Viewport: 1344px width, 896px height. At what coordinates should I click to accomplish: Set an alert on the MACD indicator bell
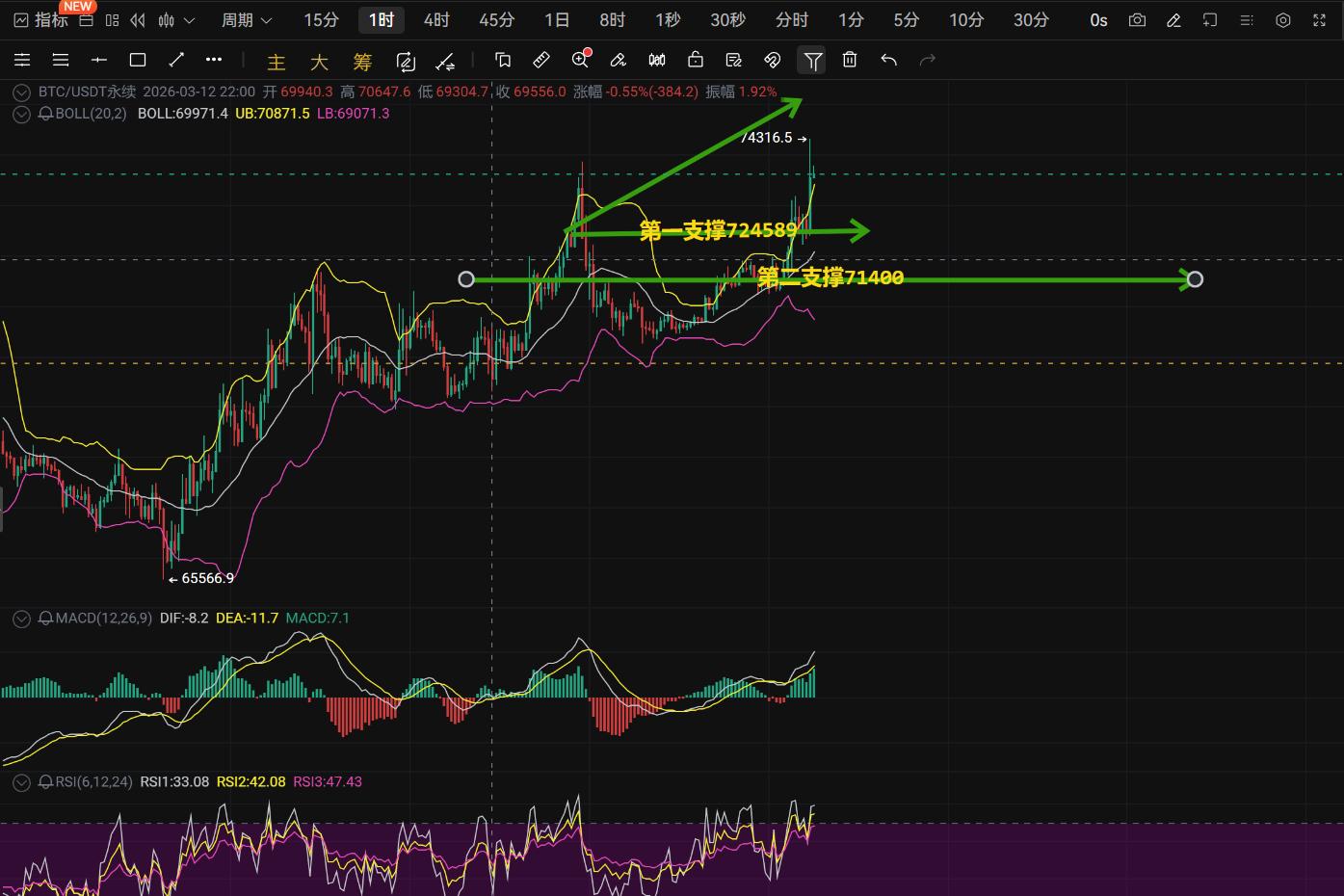[45, 618]
